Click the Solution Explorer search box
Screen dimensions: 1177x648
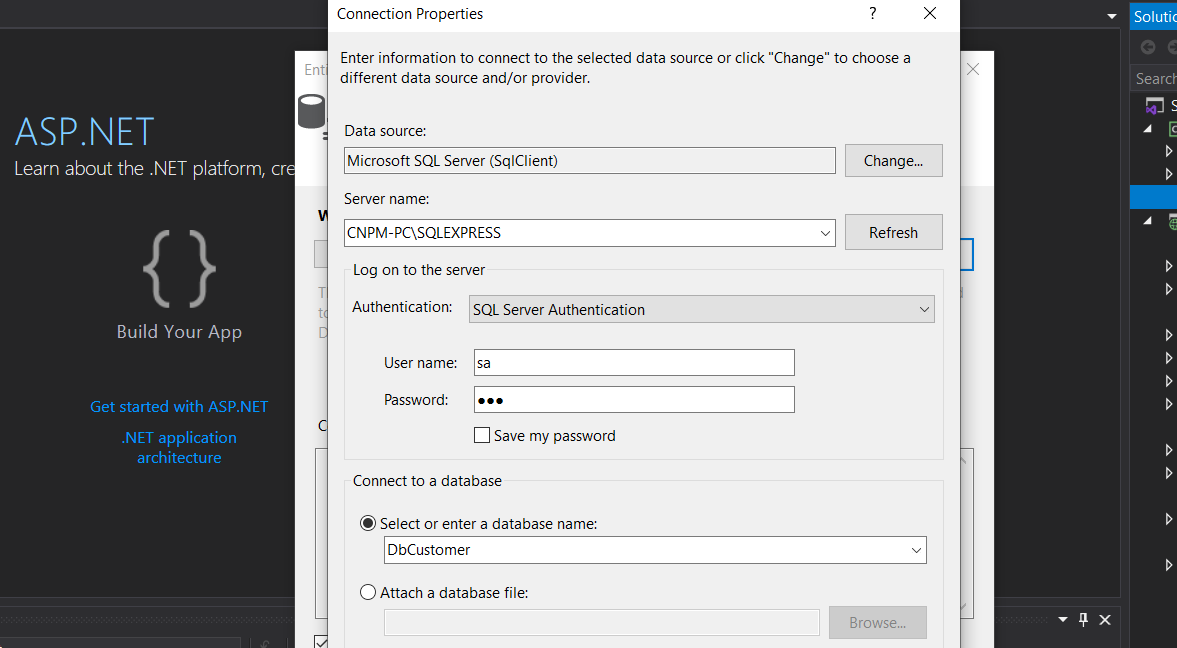1154,78
